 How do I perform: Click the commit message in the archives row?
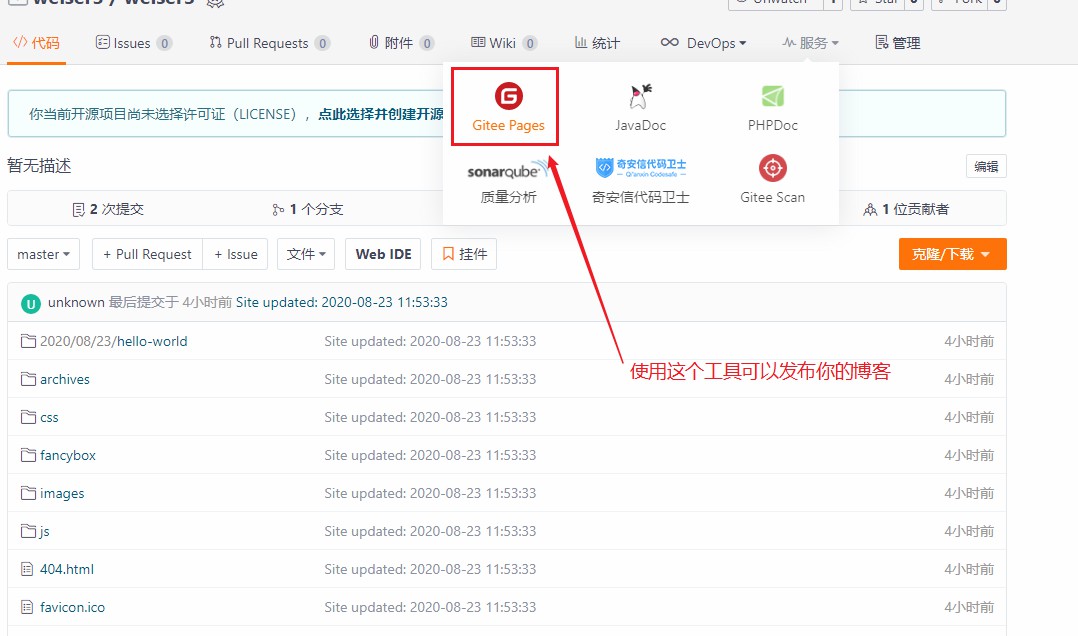point(430,379)
